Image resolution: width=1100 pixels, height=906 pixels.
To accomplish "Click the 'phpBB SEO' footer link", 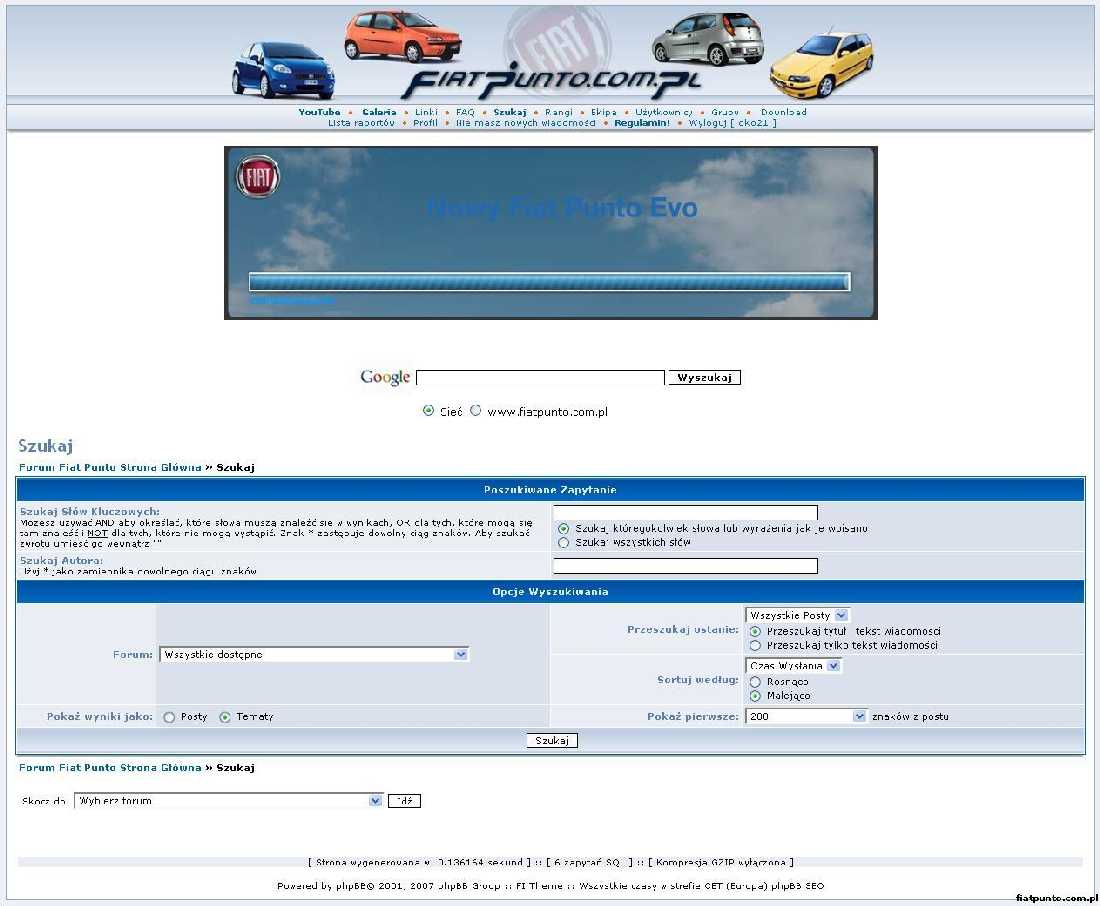I will coord(798,886).
